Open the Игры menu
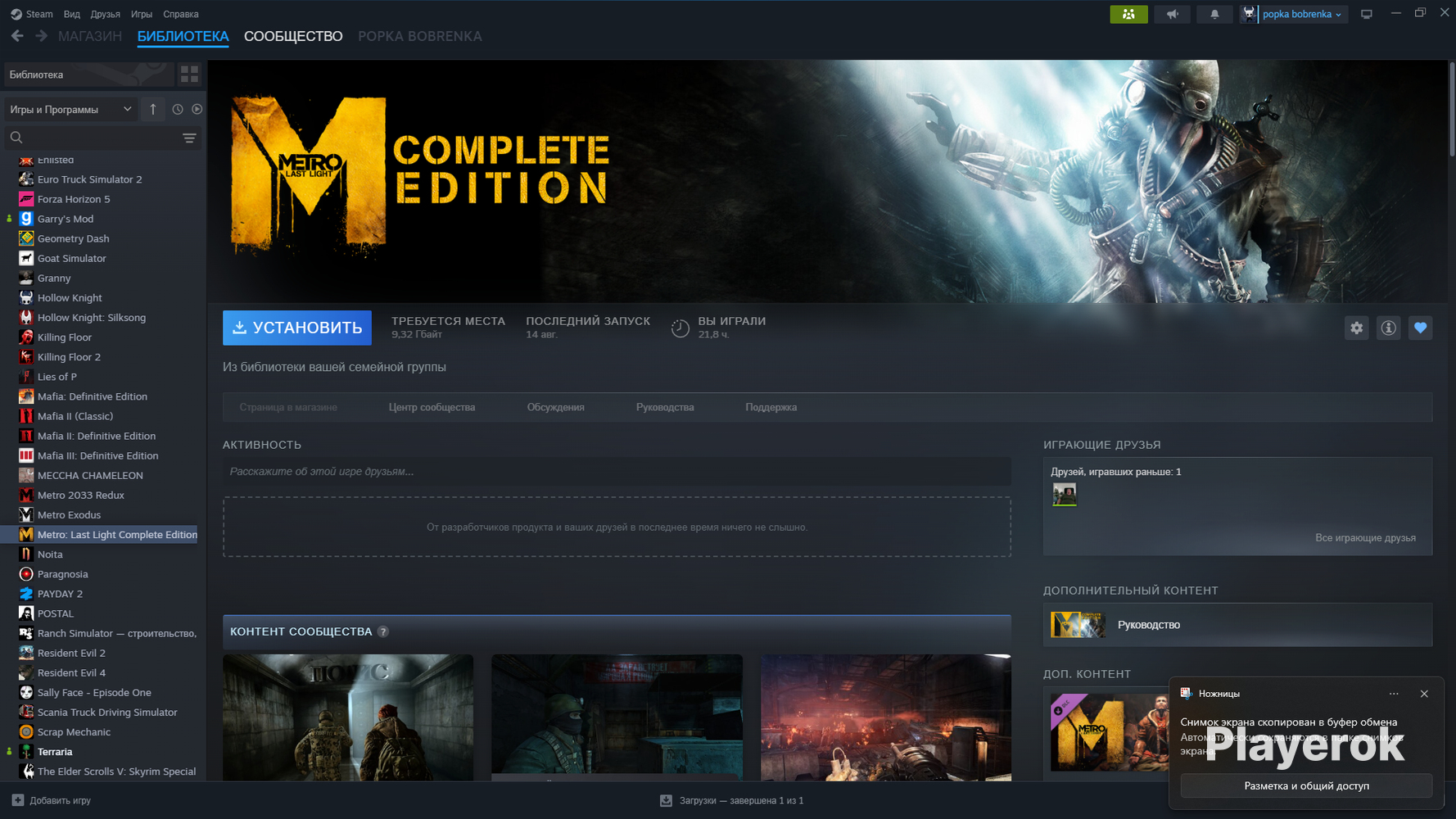Image resolution: width=1456 pixels, height=819 pixels. click(142, 14)
